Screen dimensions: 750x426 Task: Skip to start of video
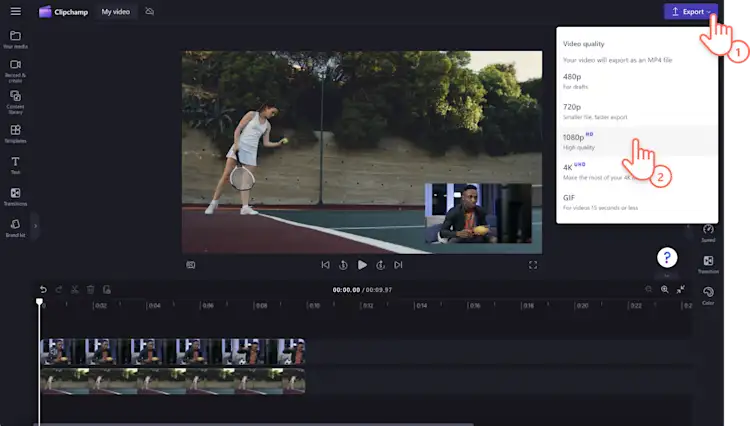coord(325,265)
